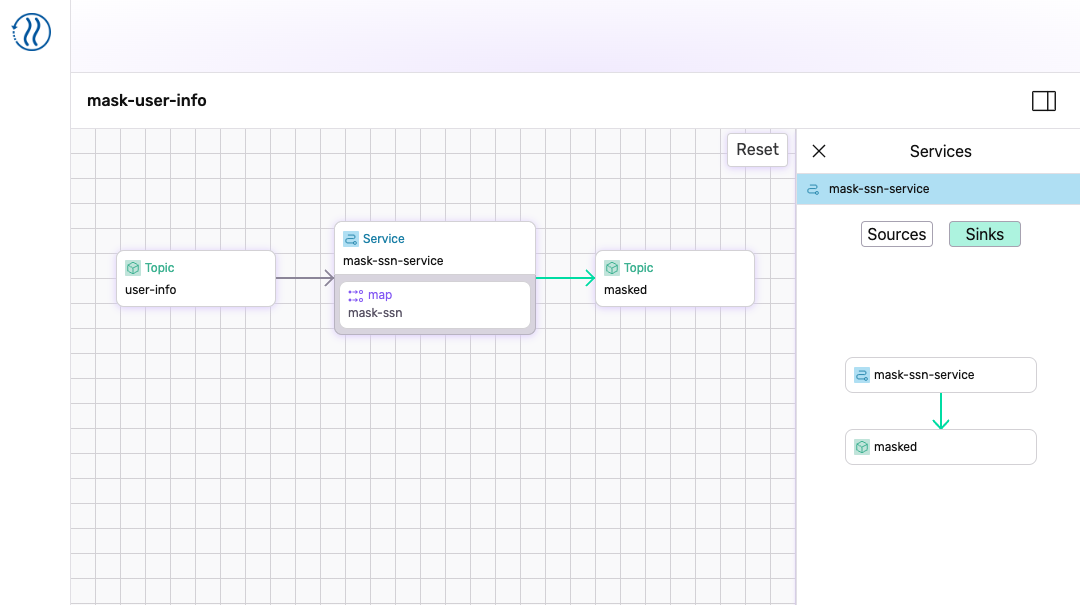The height and width of the screenshot is (605, 1080).
Task: Click the service icon on the mask-ssn-service preview card
Action: pos(861,374)
